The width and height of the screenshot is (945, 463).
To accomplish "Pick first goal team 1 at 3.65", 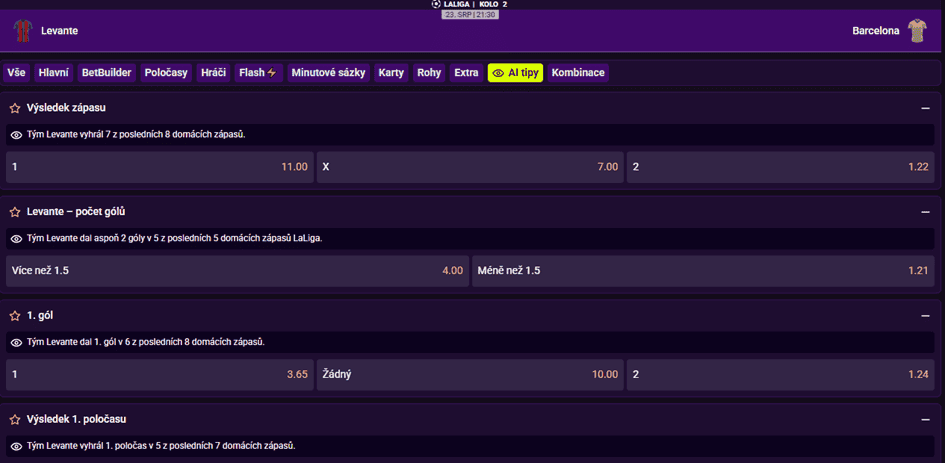I will 160,374.
